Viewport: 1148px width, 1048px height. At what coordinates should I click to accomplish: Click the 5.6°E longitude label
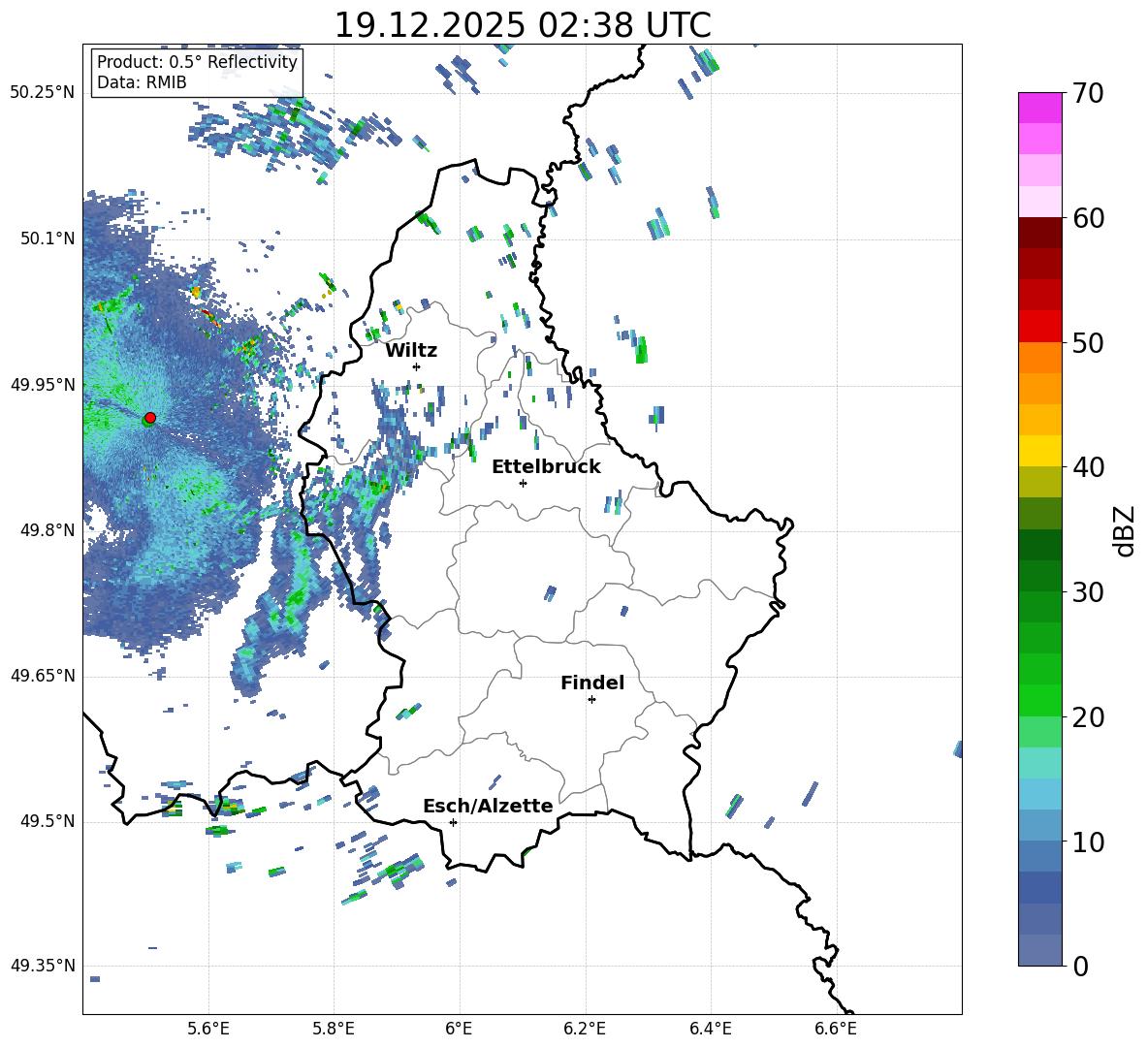[208, 1029]
